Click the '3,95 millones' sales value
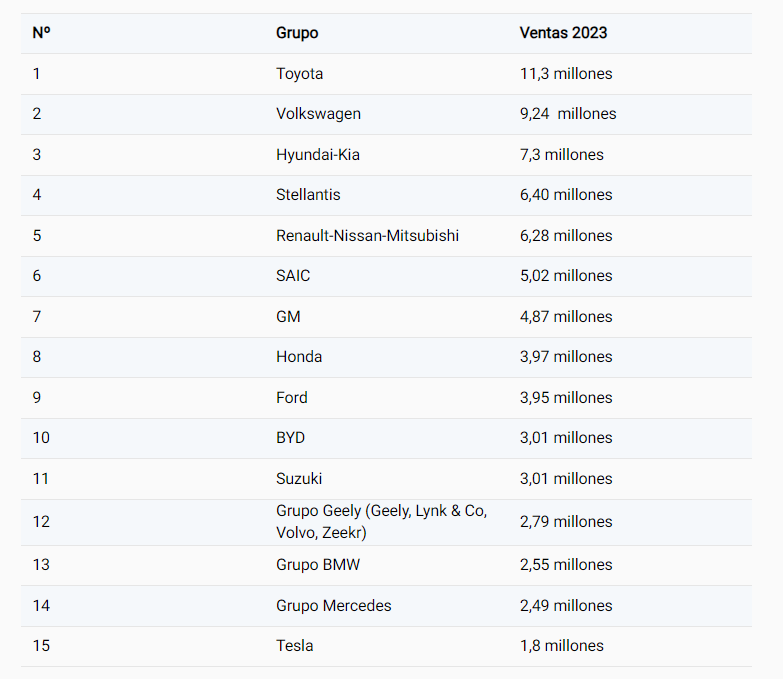Viewport: 783px width, 679px height. [566, 397]
